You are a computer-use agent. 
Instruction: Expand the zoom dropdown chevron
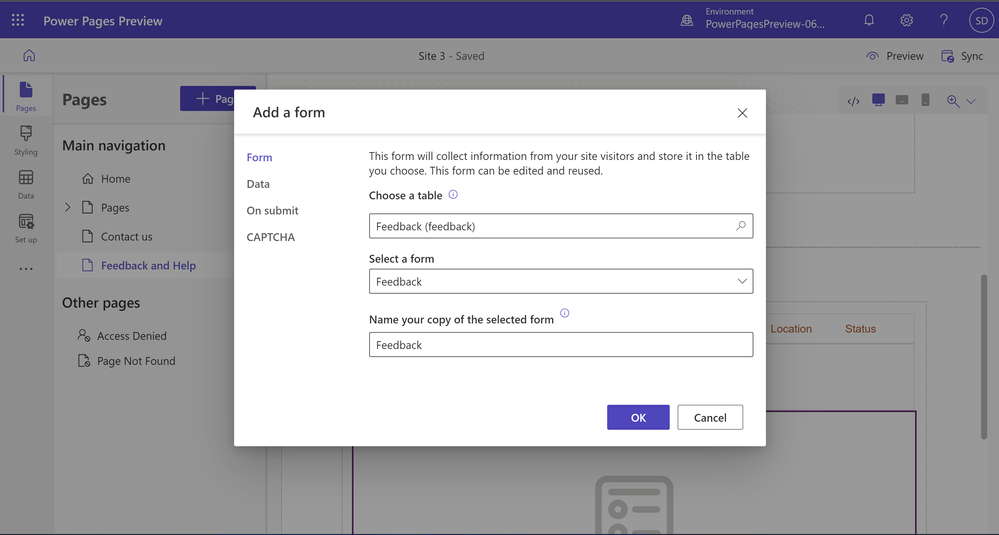point(971,101)
